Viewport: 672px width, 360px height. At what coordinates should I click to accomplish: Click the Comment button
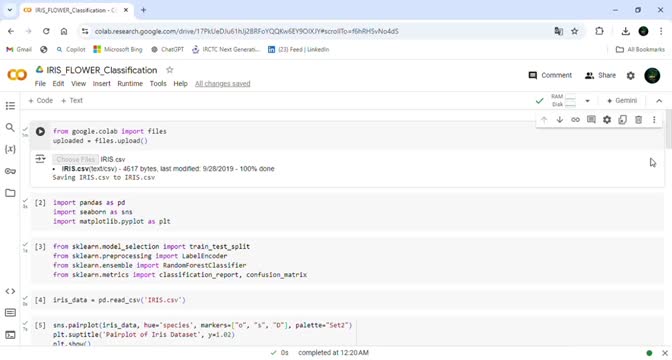click(550, 75)
